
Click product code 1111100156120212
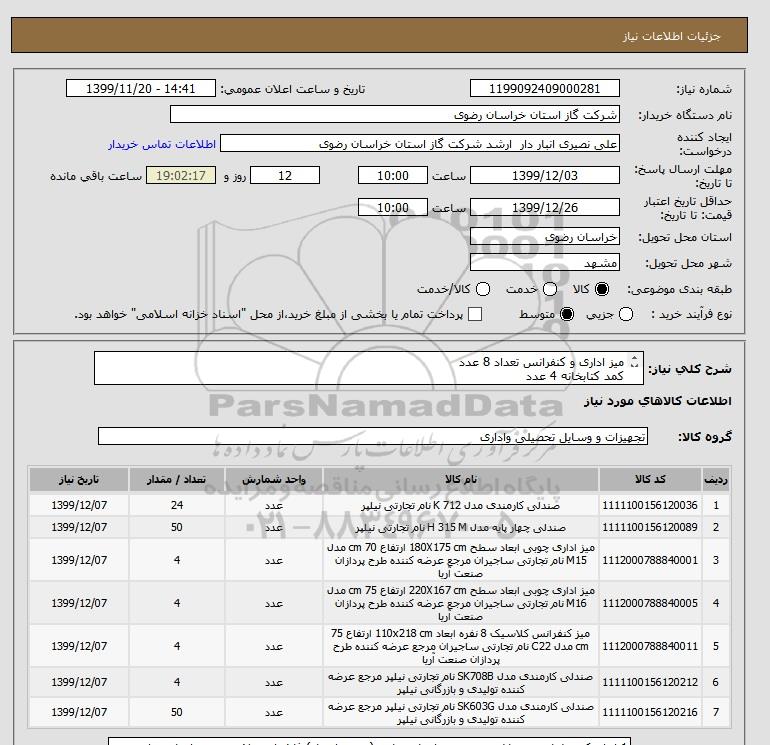(x=650, y=682)
